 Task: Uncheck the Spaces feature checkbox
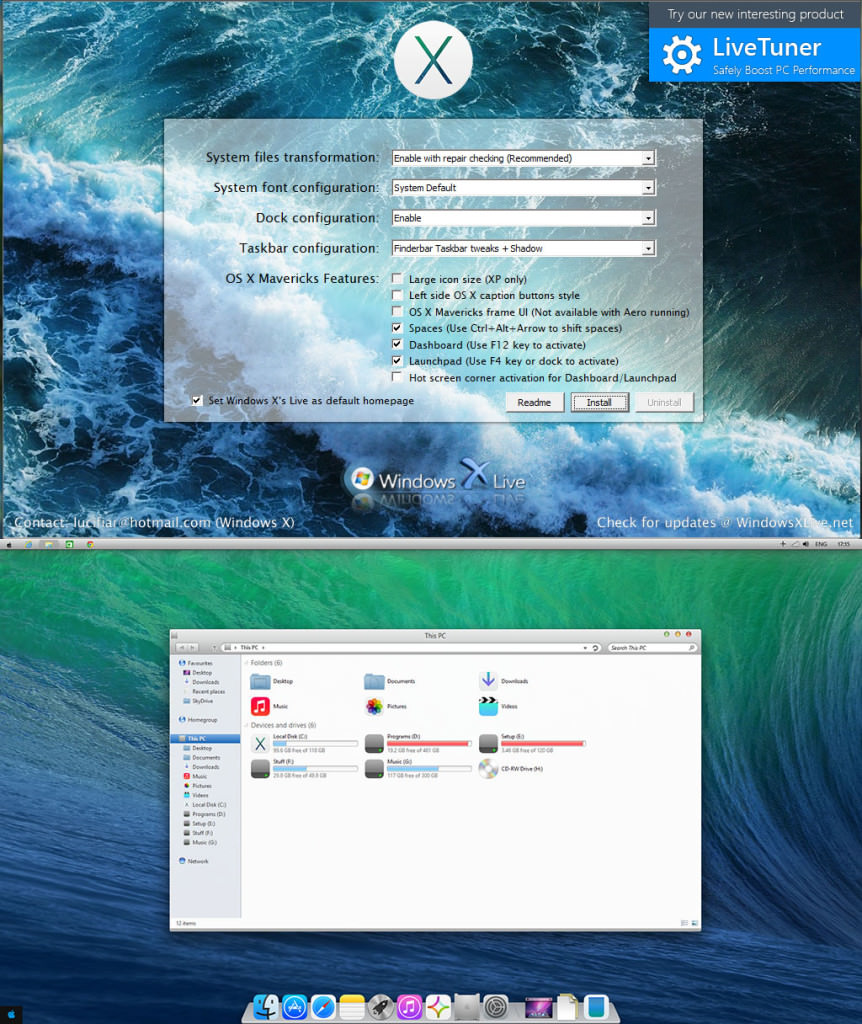point(397,328)
